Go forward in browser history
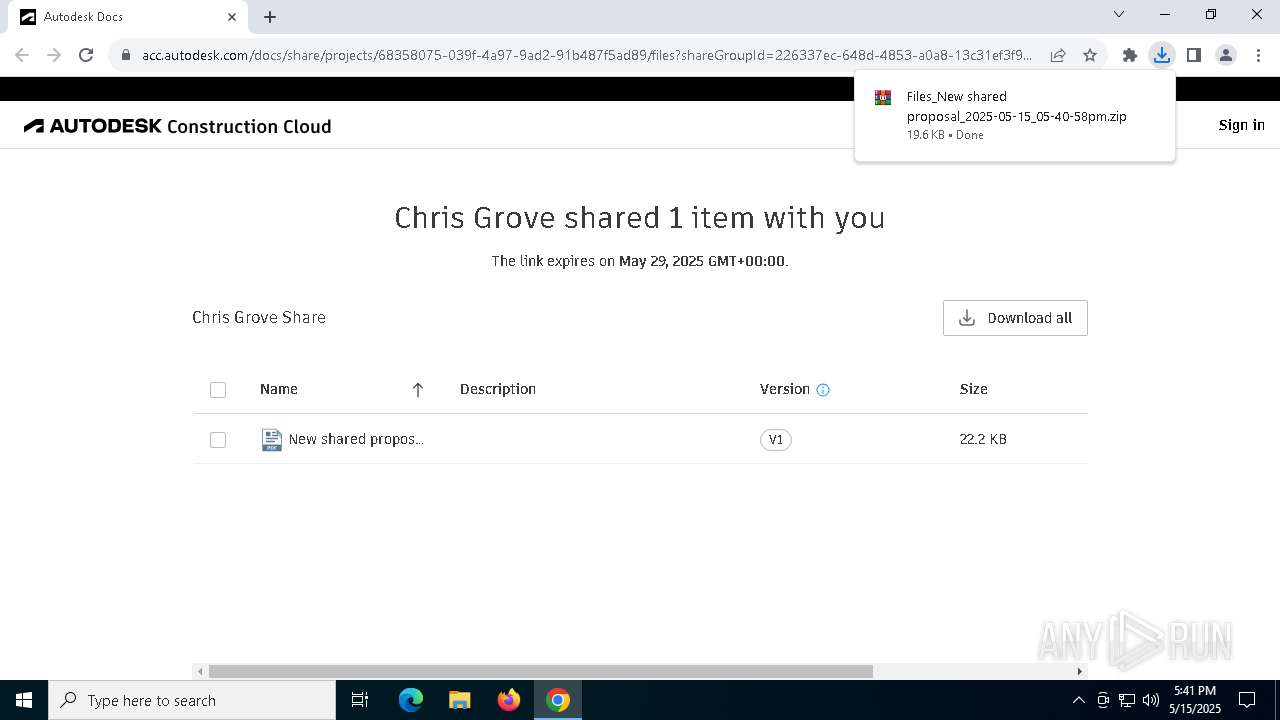This screenshot has width=1280, height=720. click(x=54, y=55)
